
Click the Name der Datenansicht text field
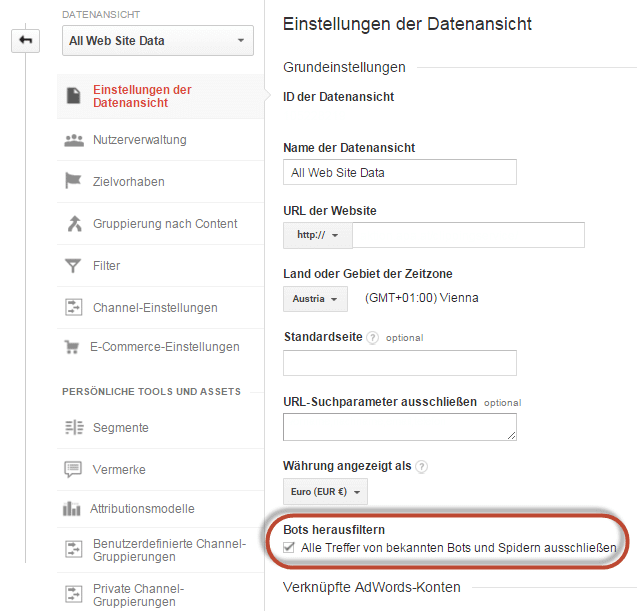coord(400,172)
